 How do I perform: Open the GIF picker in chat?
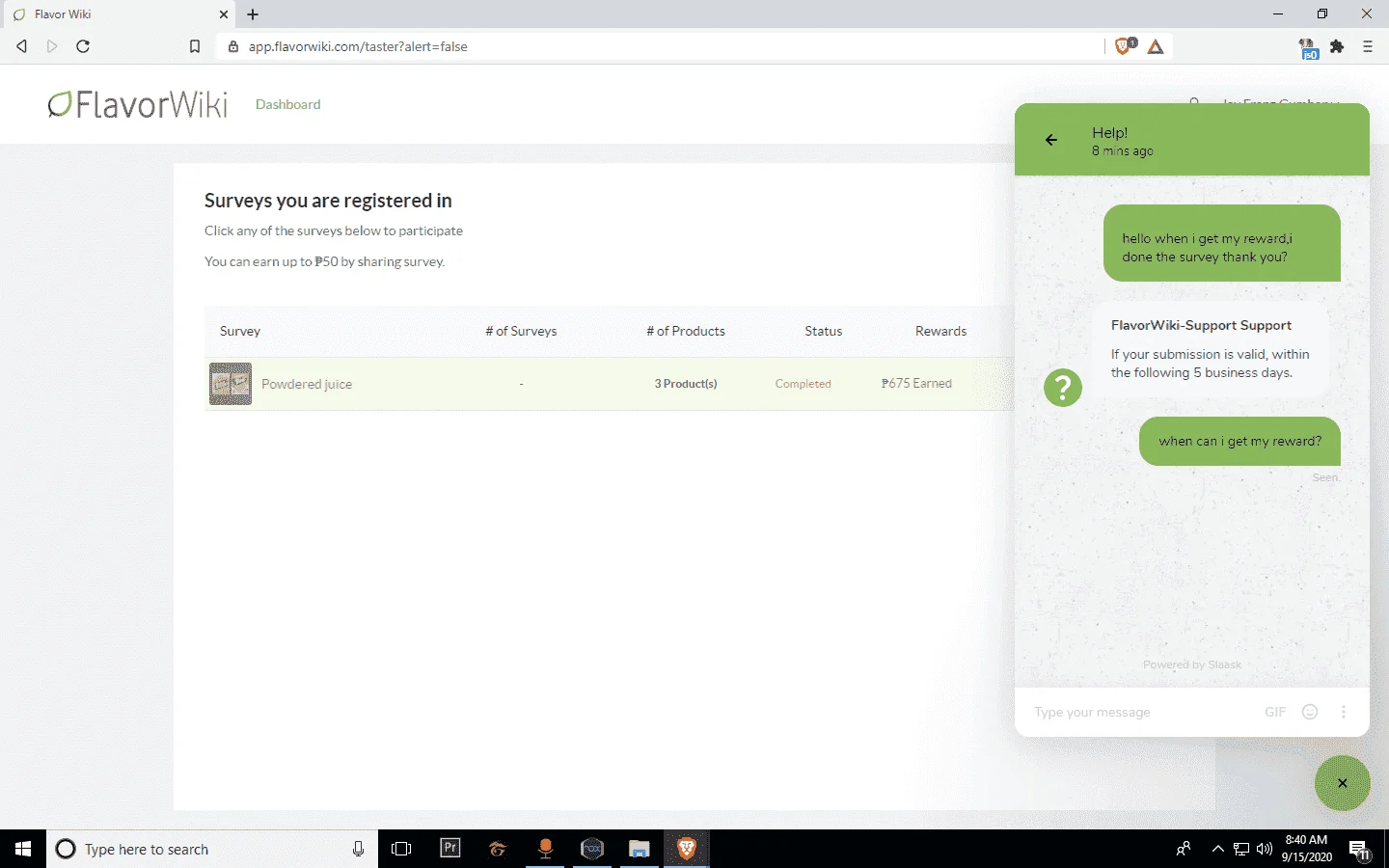[x=1275, y=712]
